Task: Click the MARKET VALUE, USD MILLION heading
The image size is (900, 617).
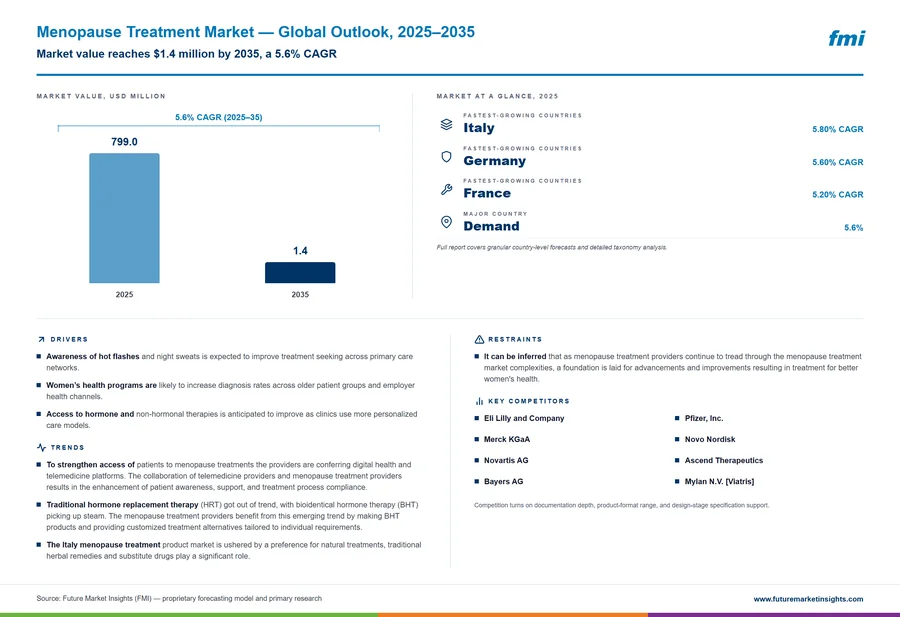Action: [x=101, y=96]
